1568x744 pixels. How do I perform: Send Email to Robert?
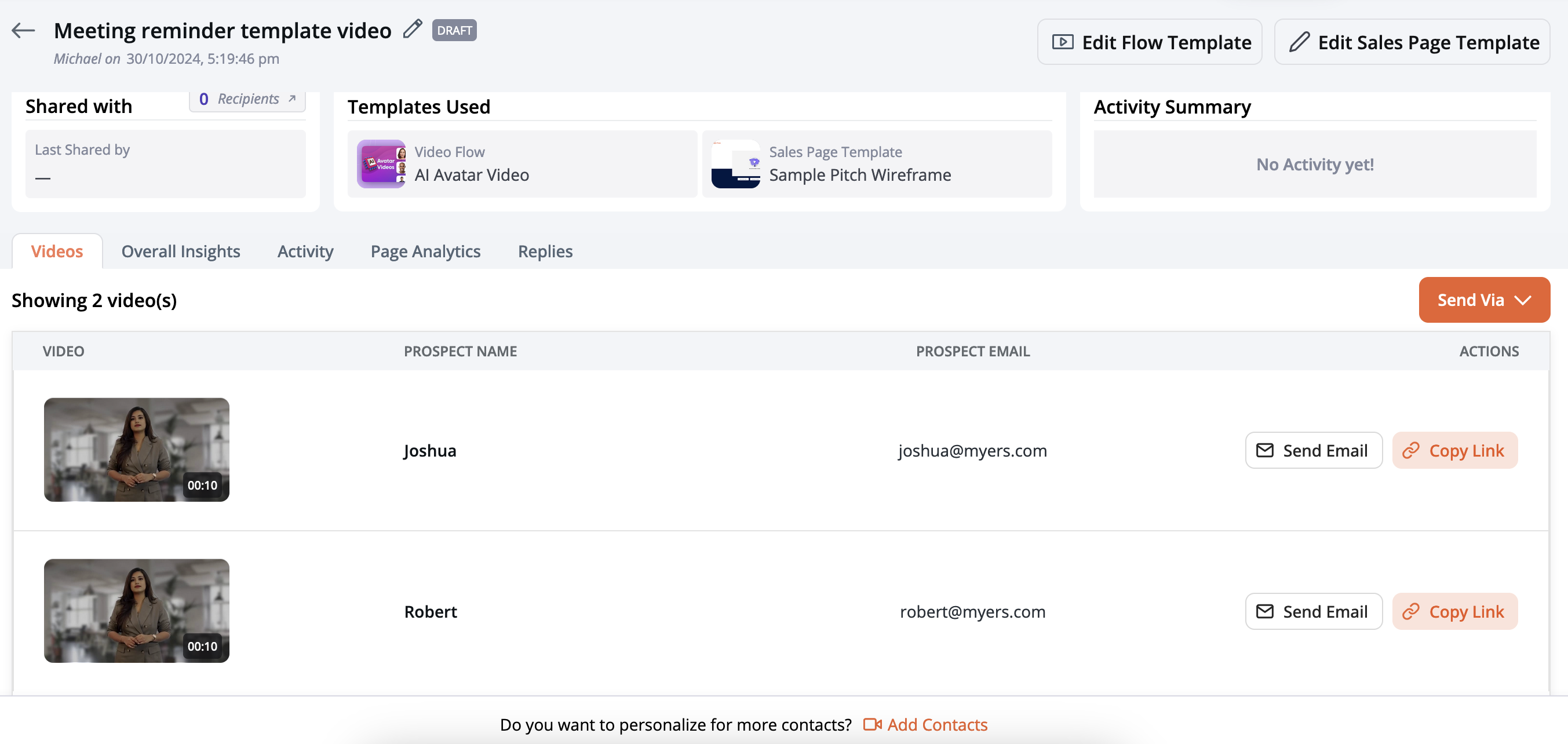tap(1313, 611)
